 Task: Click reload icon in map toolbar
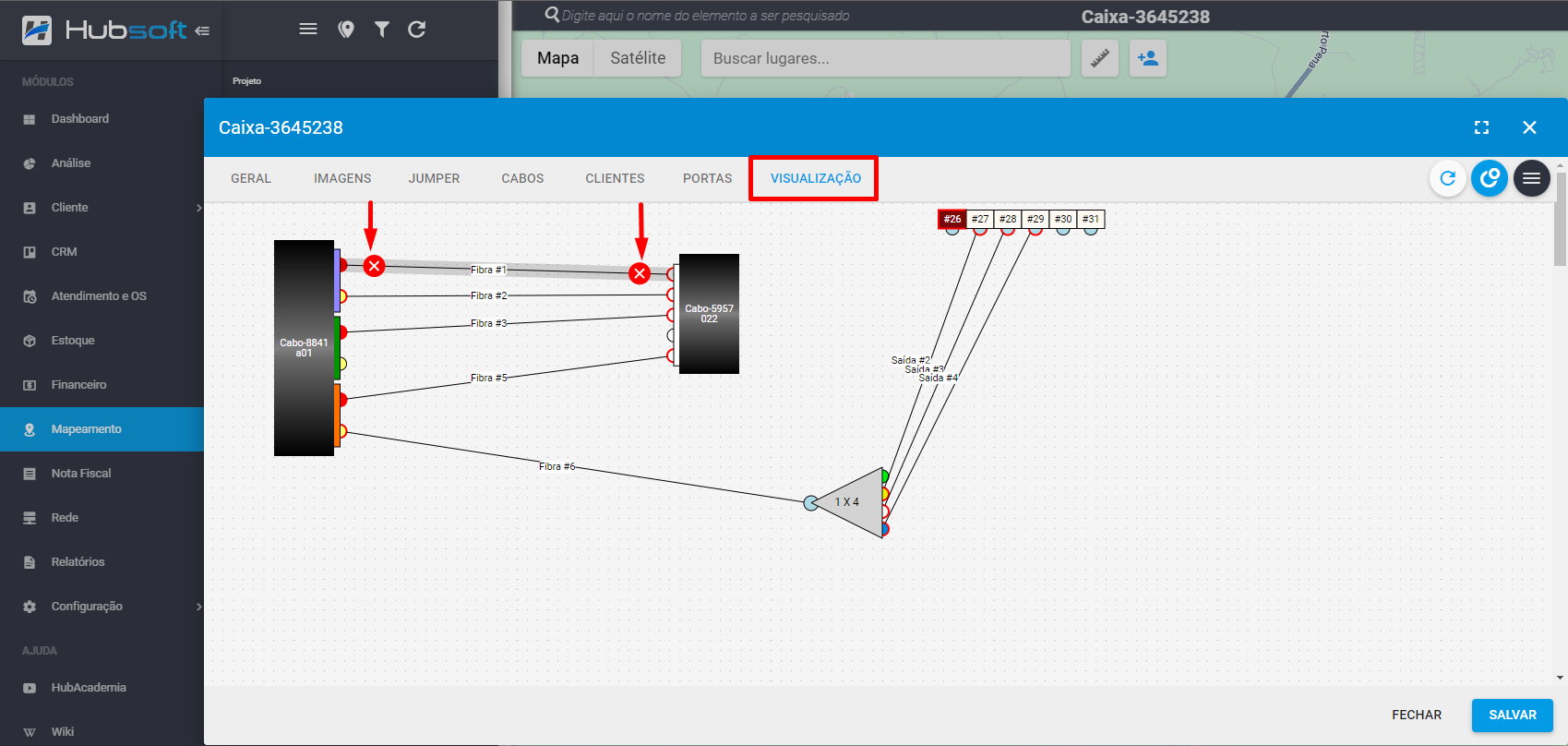[417, 30]
